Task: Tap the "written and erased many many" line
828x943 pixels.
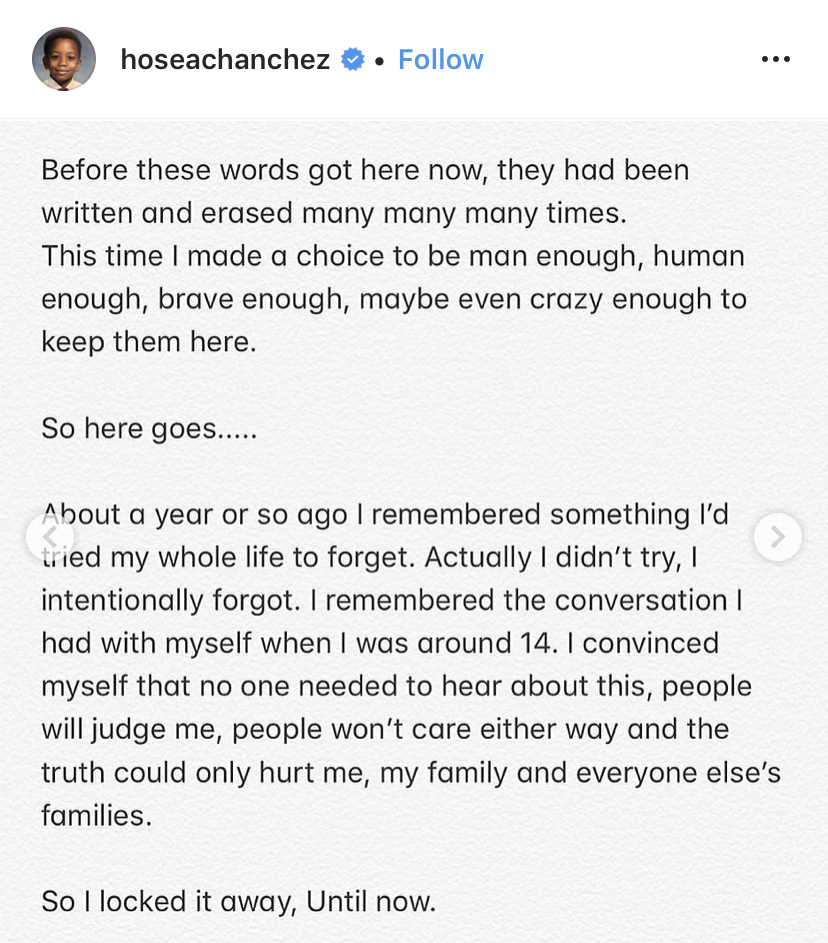Action: coord(334,213)
